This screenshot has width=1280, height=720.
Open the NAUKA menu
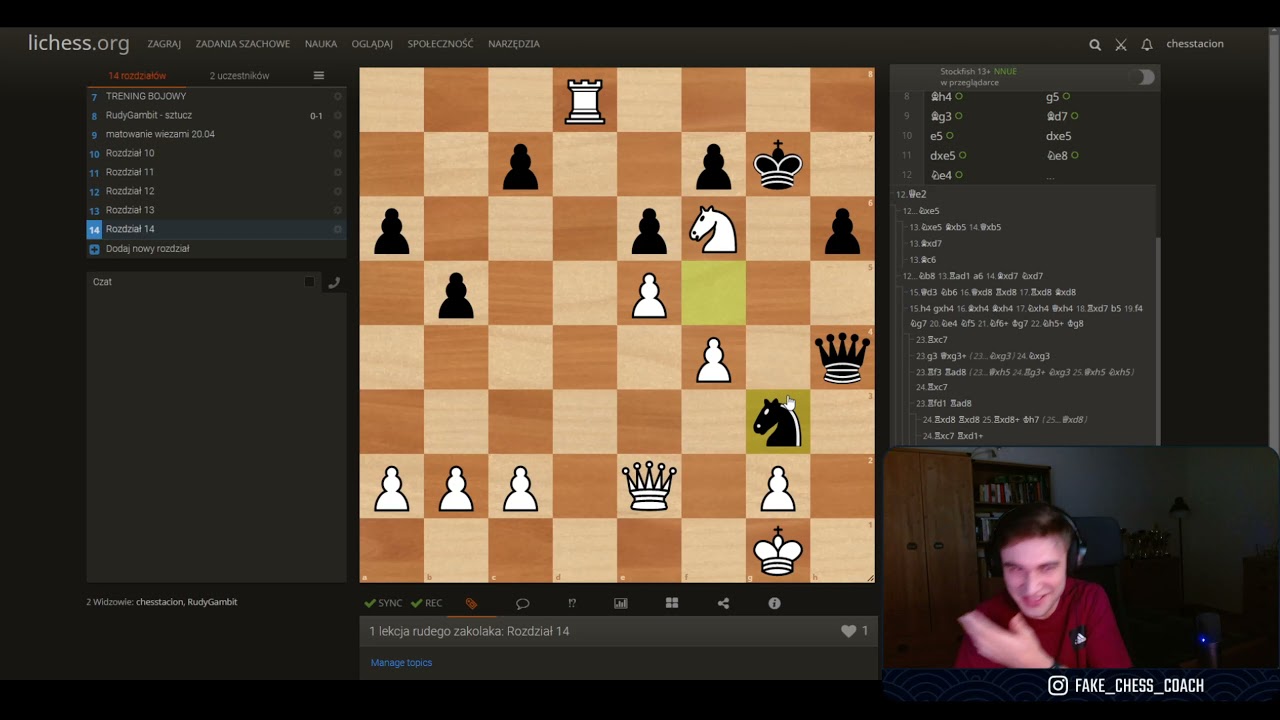321,44
